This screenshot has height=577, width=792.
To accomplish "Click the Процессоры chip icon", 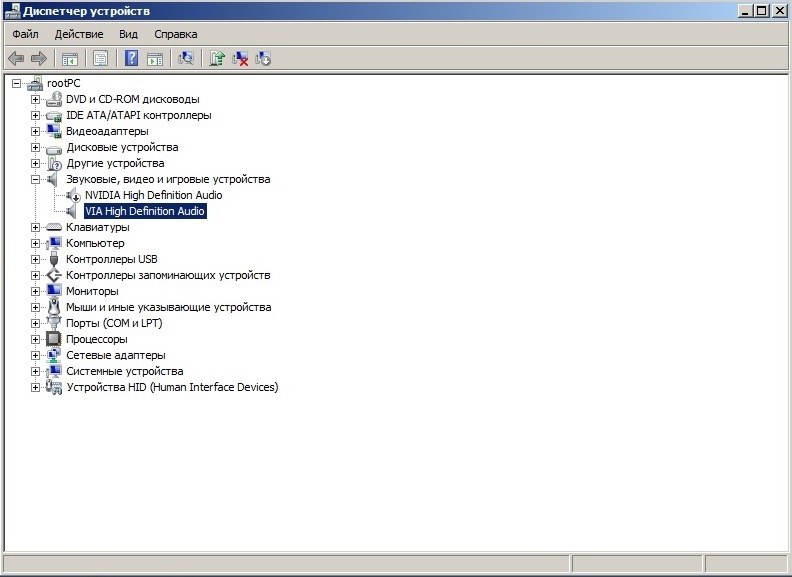I will (54, 339).
